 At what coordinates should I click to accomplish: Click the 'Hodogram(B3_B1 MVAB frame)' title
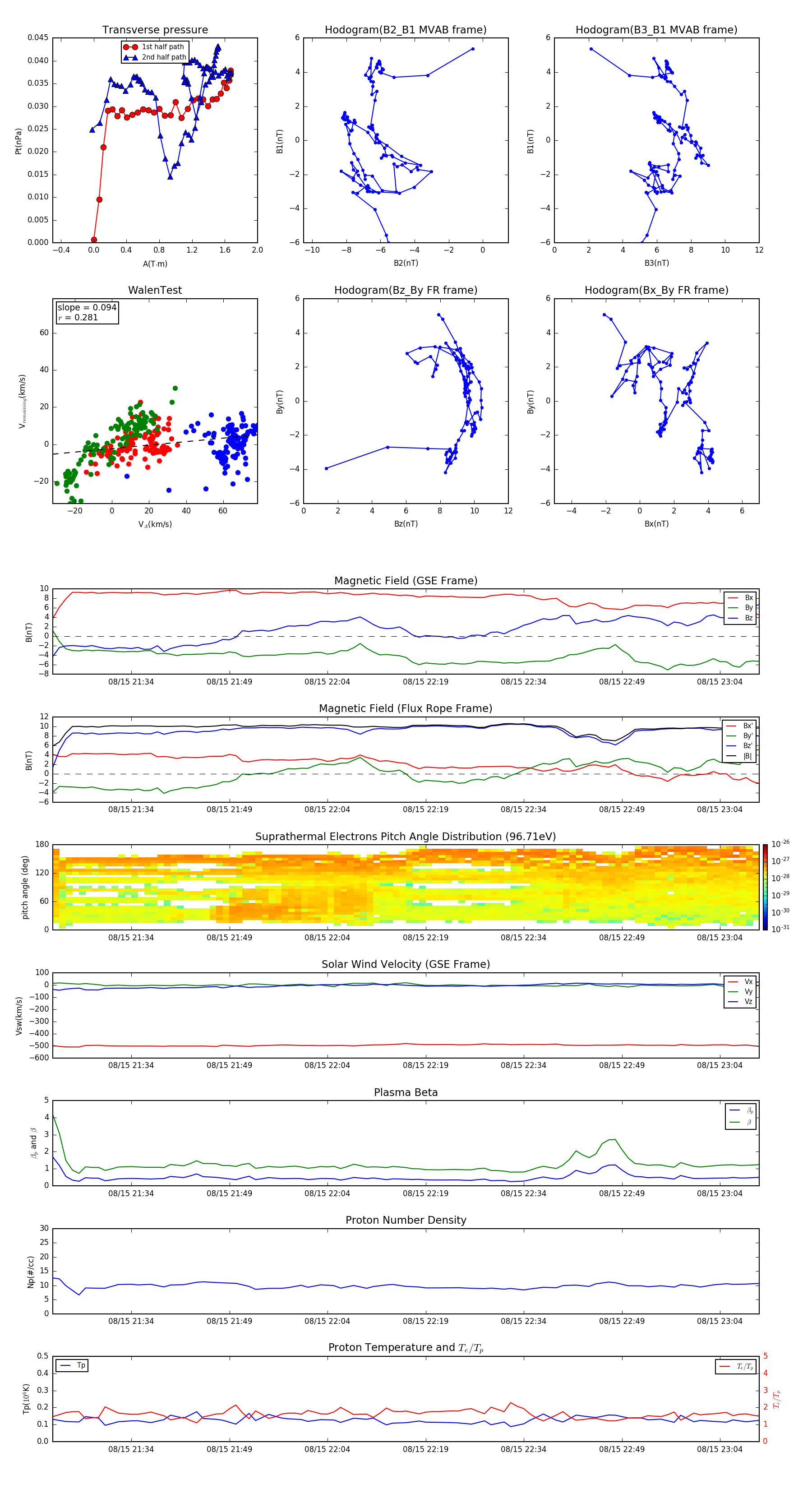[656, 30]
